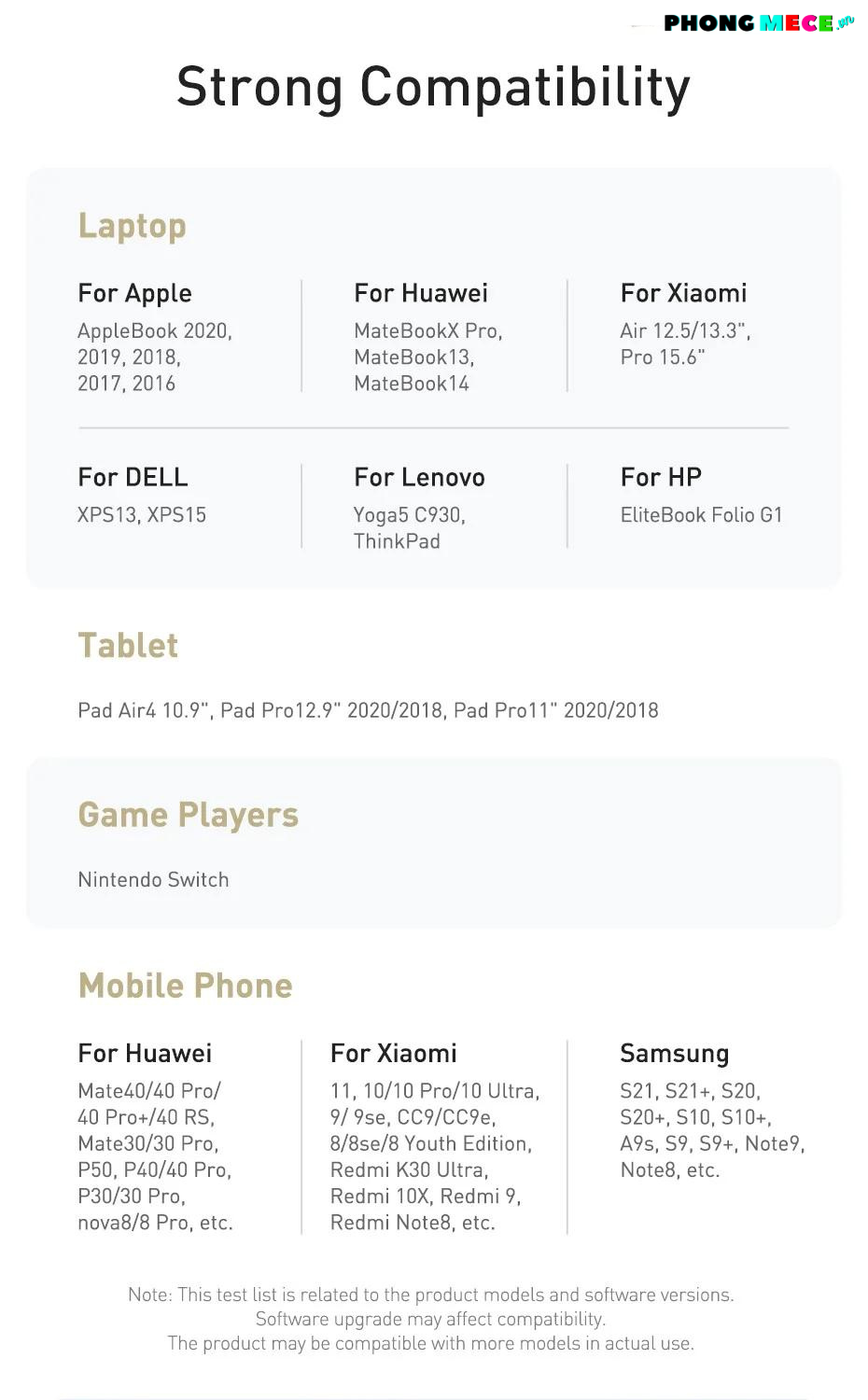
Task: Click the XPS13, XPS15 text
Action: (142, 514)
